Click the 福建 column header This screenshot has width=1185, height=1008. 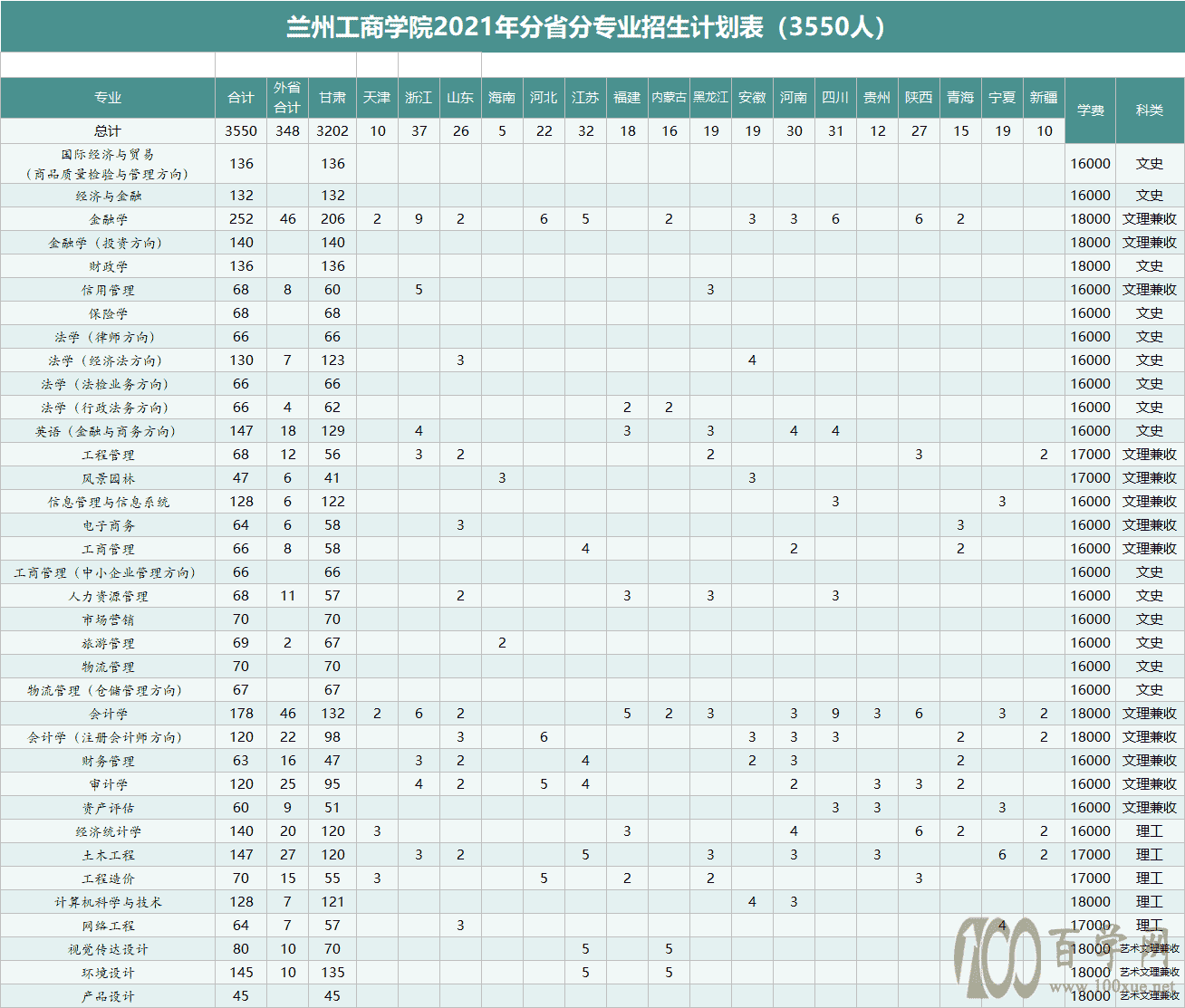(627, 98)
